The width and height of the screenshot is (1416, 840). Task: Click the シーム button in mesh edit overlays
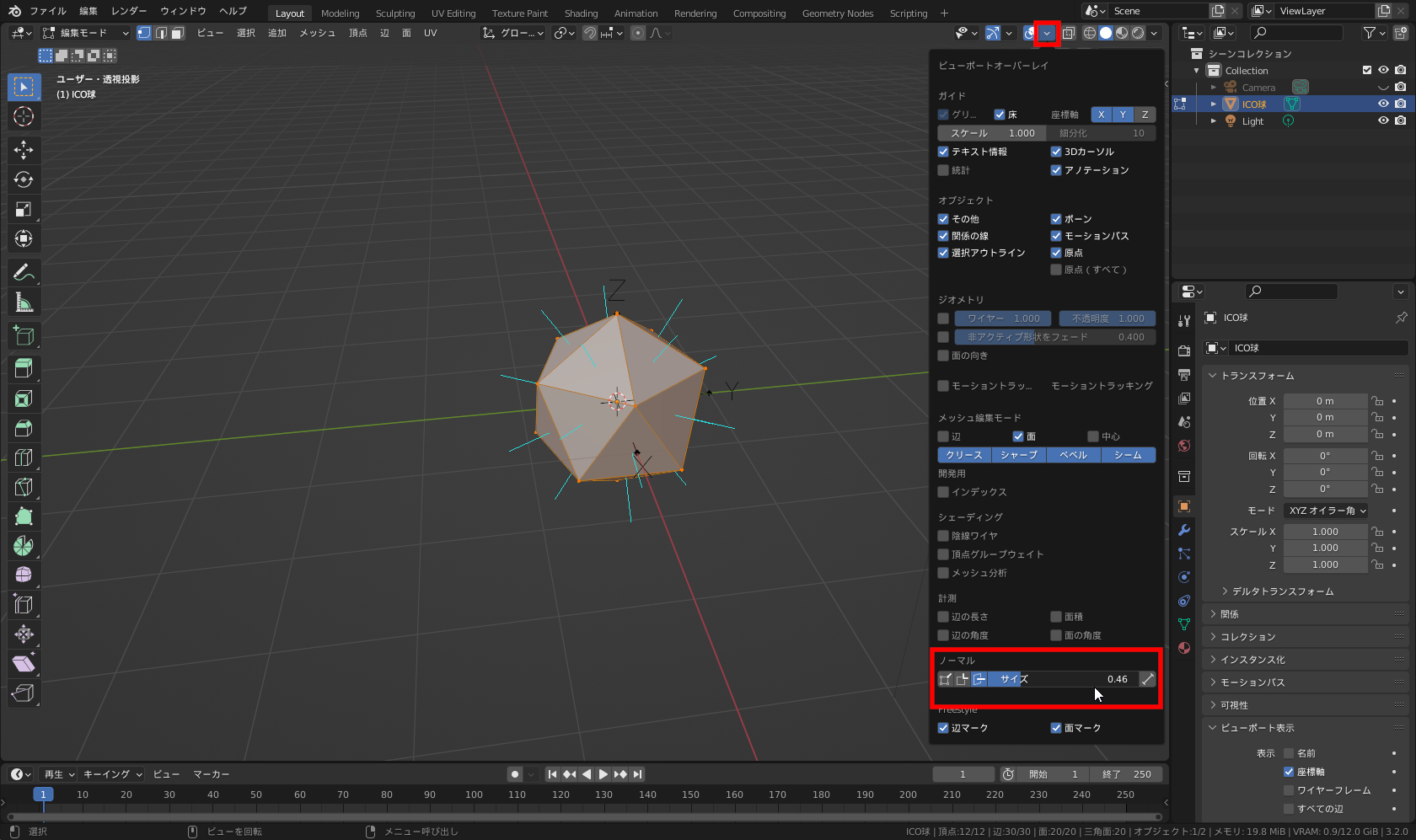click(1128, 454)
